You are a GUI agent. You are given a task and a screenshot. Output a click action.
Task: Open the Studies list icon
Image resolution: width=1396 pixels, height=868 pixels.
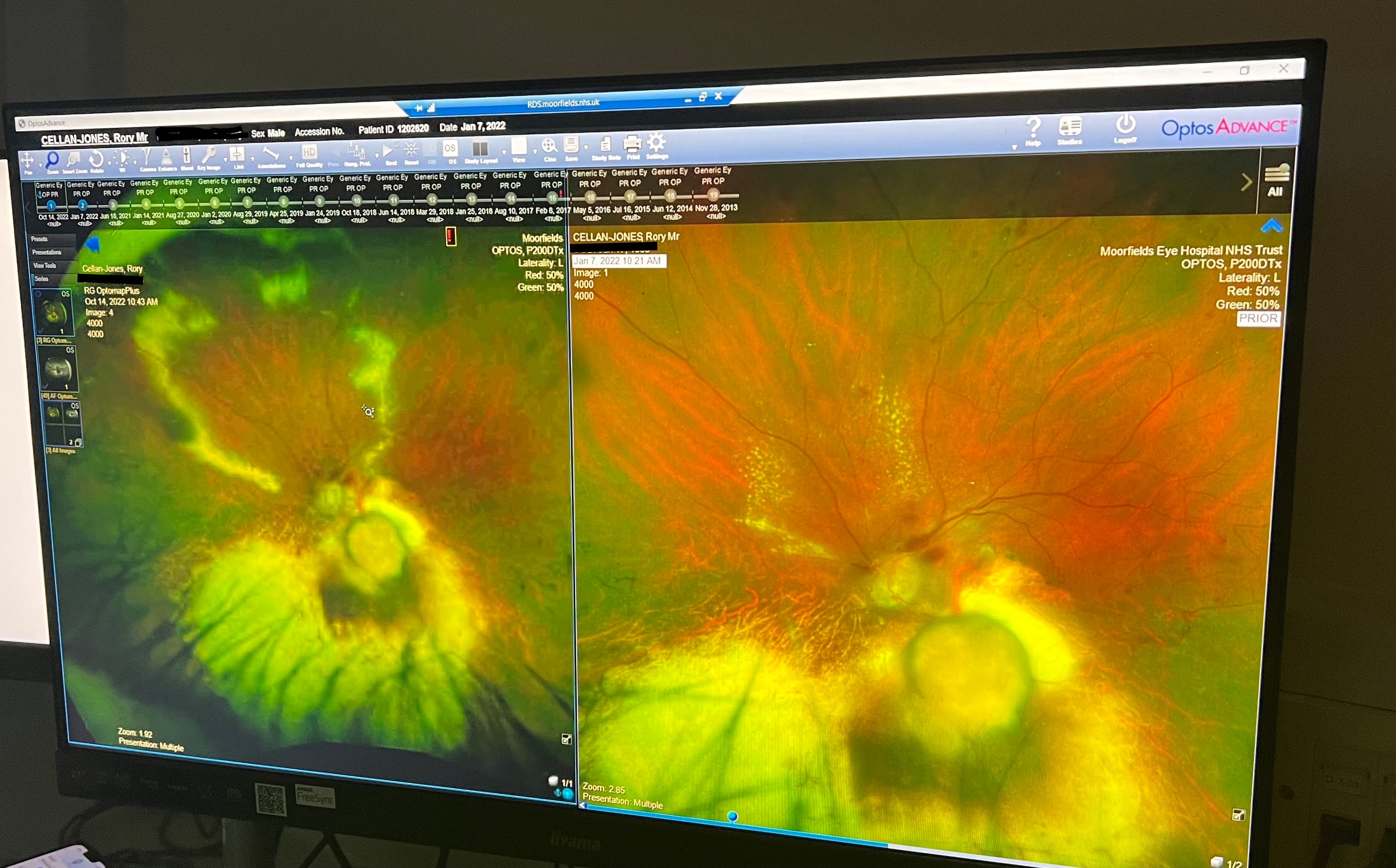(x=1070, y=126)
